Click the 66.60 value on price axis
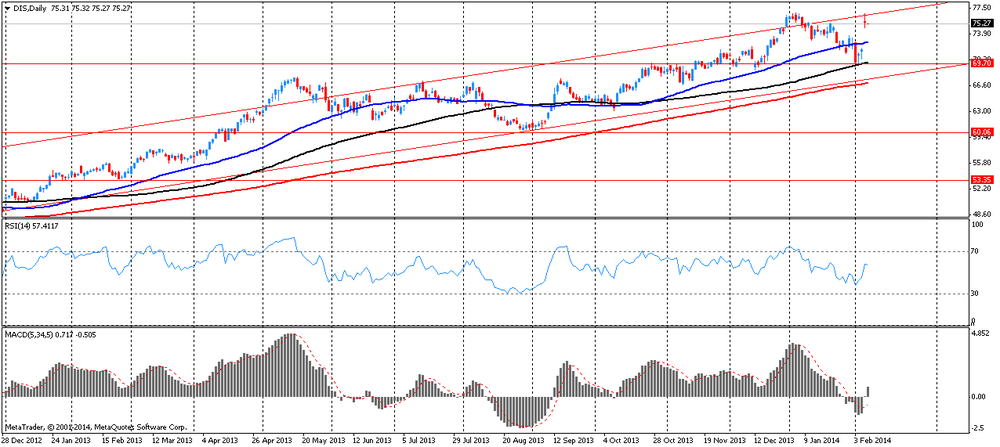 [980, 85]
